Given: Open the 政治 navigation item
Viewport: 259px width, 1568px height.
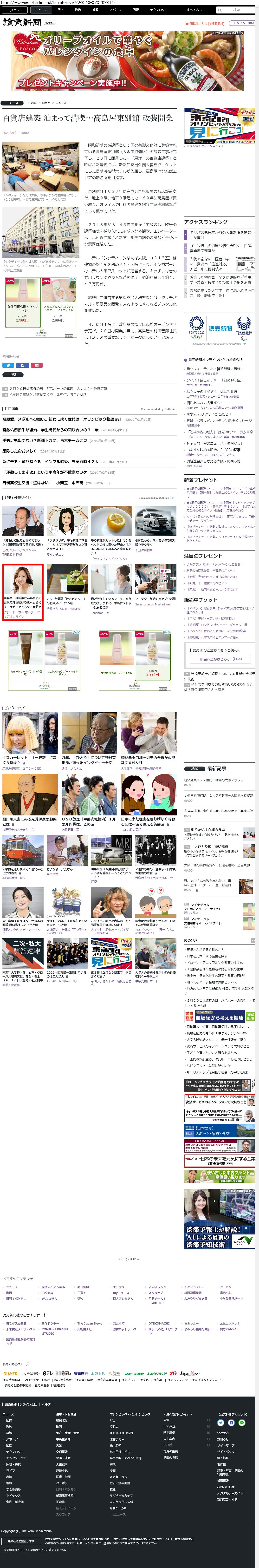Looking at the screenshot, I should (x=78, y=10).
